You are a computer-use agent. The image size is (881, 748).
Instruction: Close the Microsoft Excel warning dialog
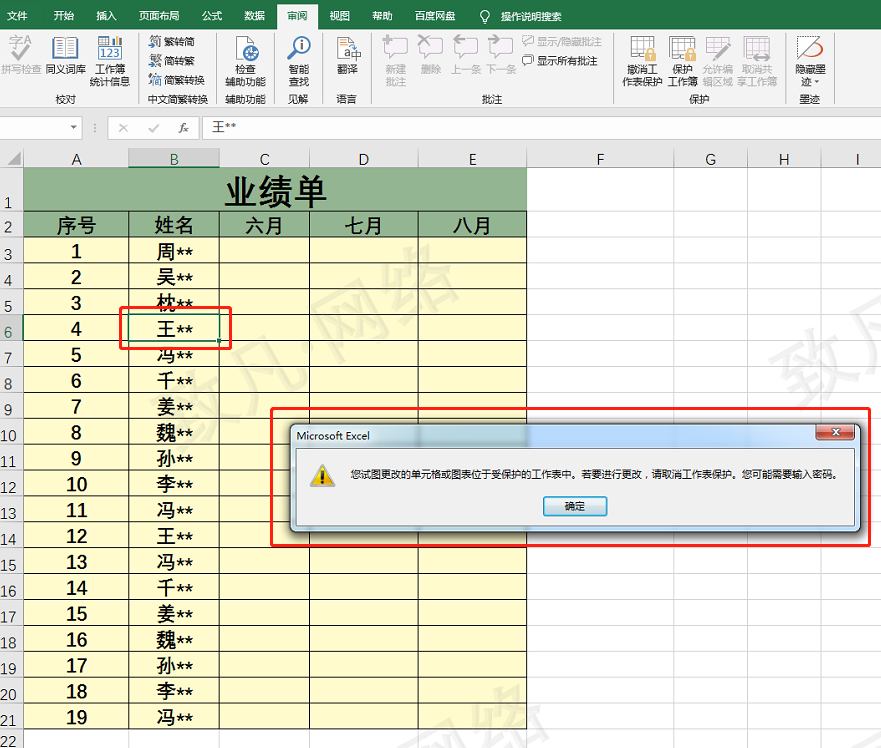click(835, 432)
